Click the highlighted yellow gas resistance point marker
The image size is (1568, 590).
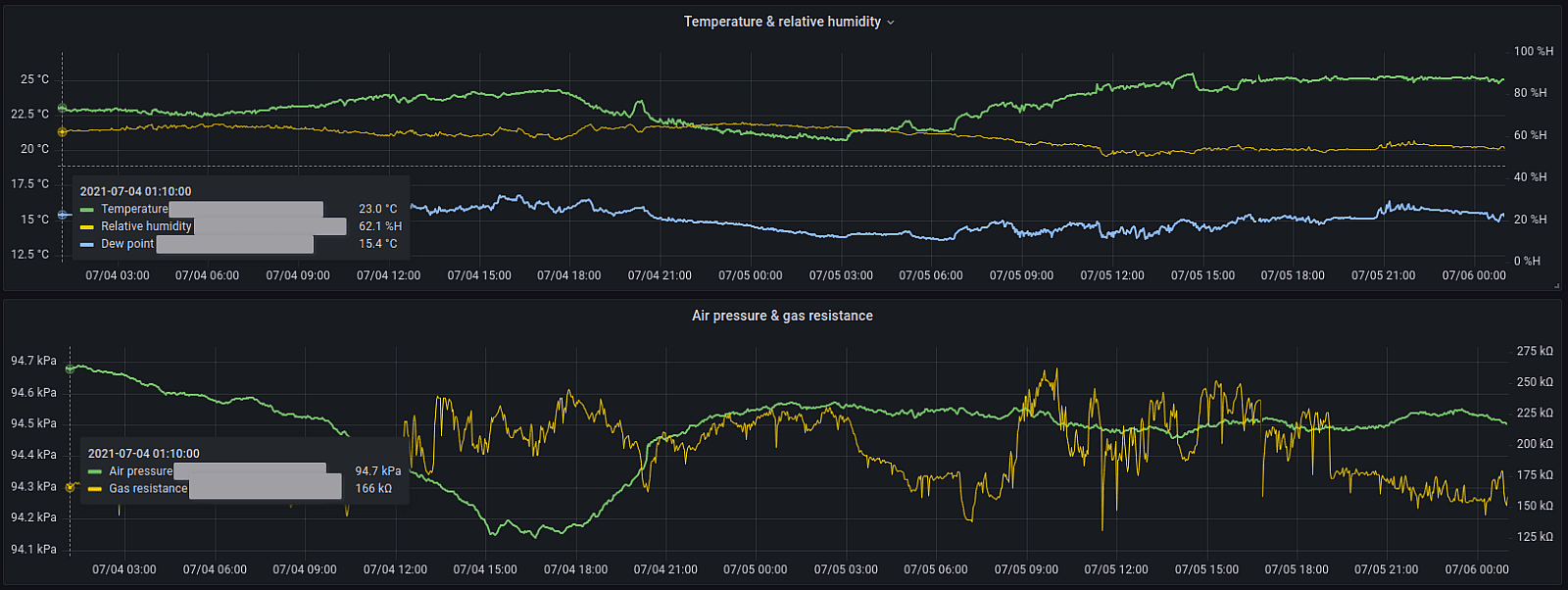pyautogui.click(x=70, y=486)
